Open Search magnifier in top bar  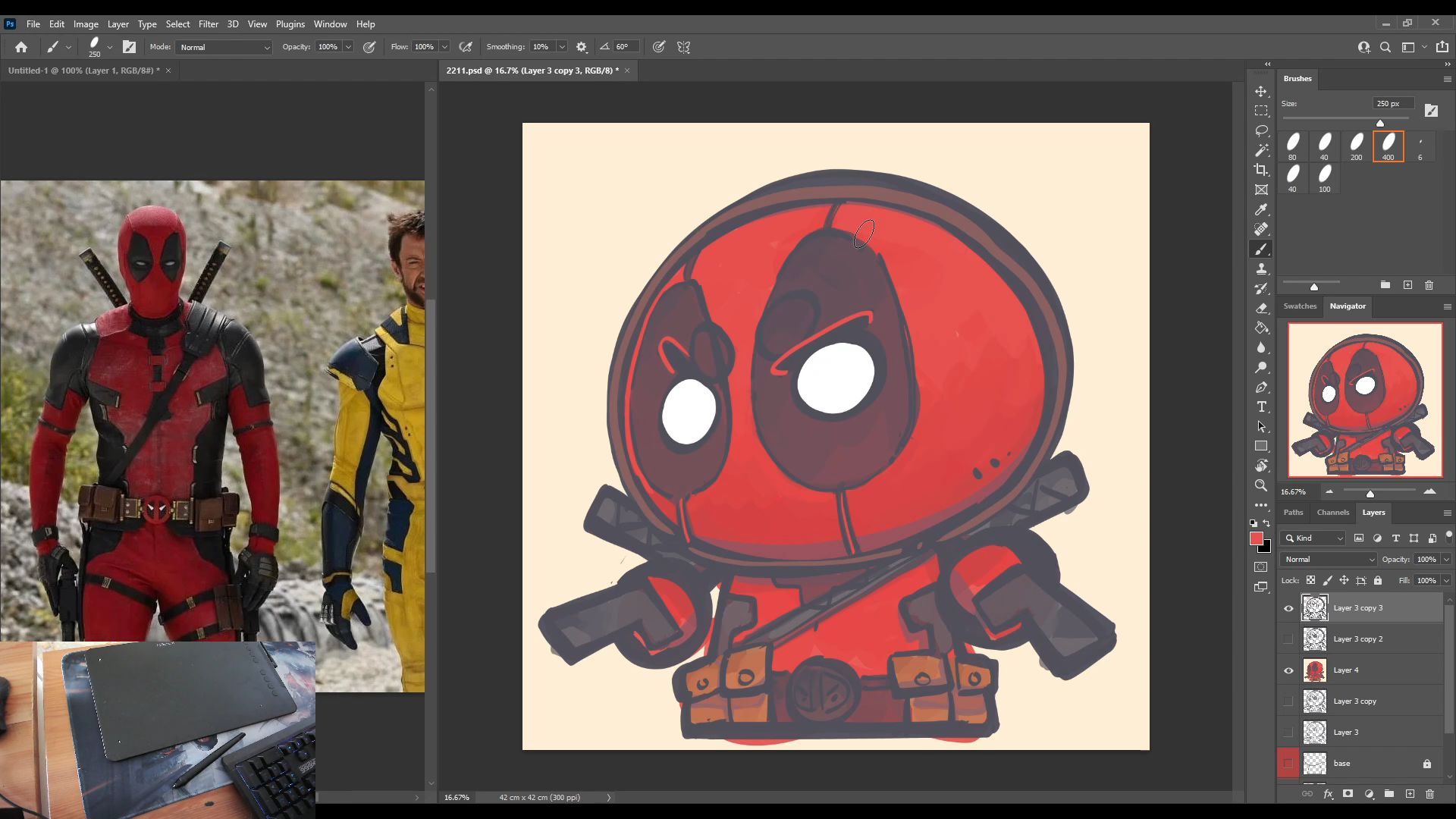(1385, 47)
